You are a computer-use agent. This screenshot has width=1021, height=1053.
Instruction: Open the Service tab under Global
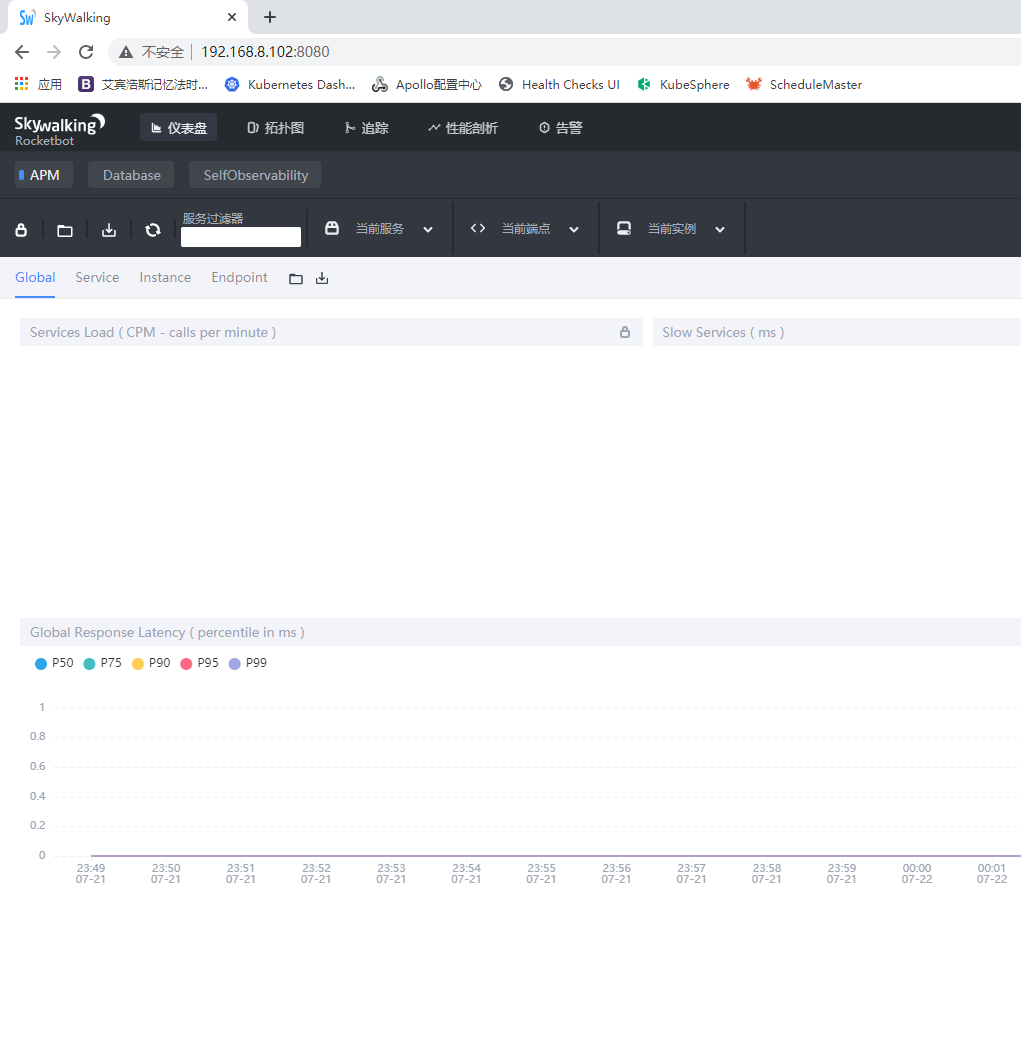pyautogui.click(x=97, y=277)
